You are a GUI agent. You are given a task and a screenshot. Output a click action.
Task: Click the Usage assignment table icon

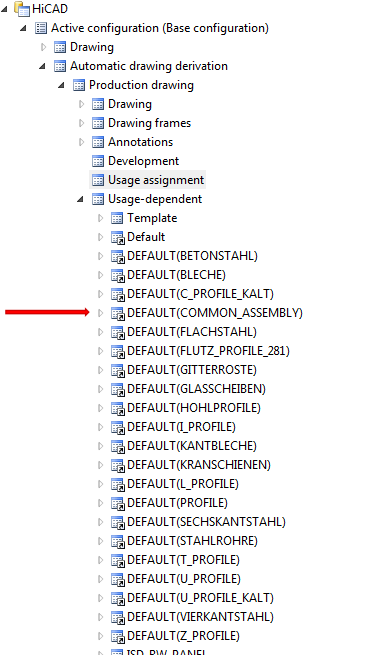(98, 180)
